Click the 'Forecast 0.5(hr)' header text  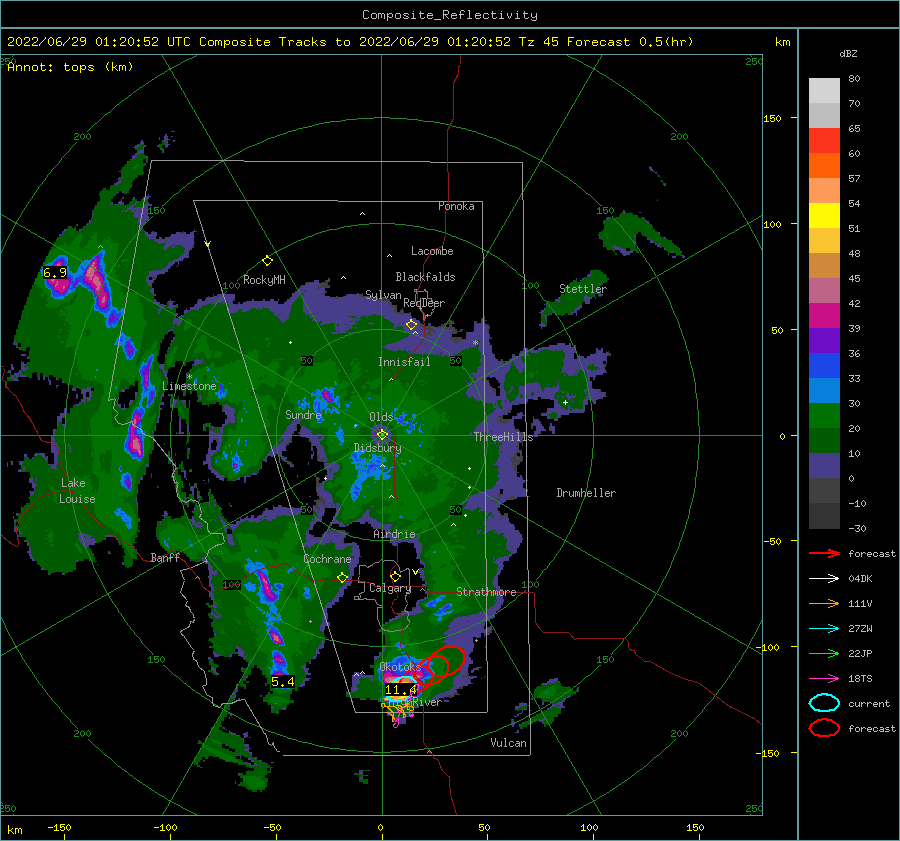630,42
